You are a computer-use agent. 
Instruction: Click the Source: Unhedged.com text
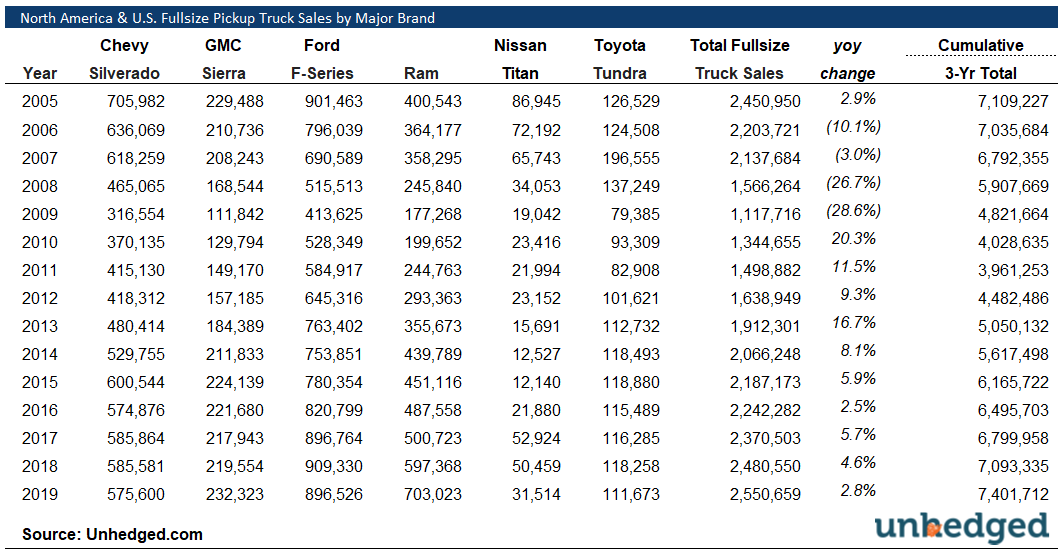[x=113, y=535]
